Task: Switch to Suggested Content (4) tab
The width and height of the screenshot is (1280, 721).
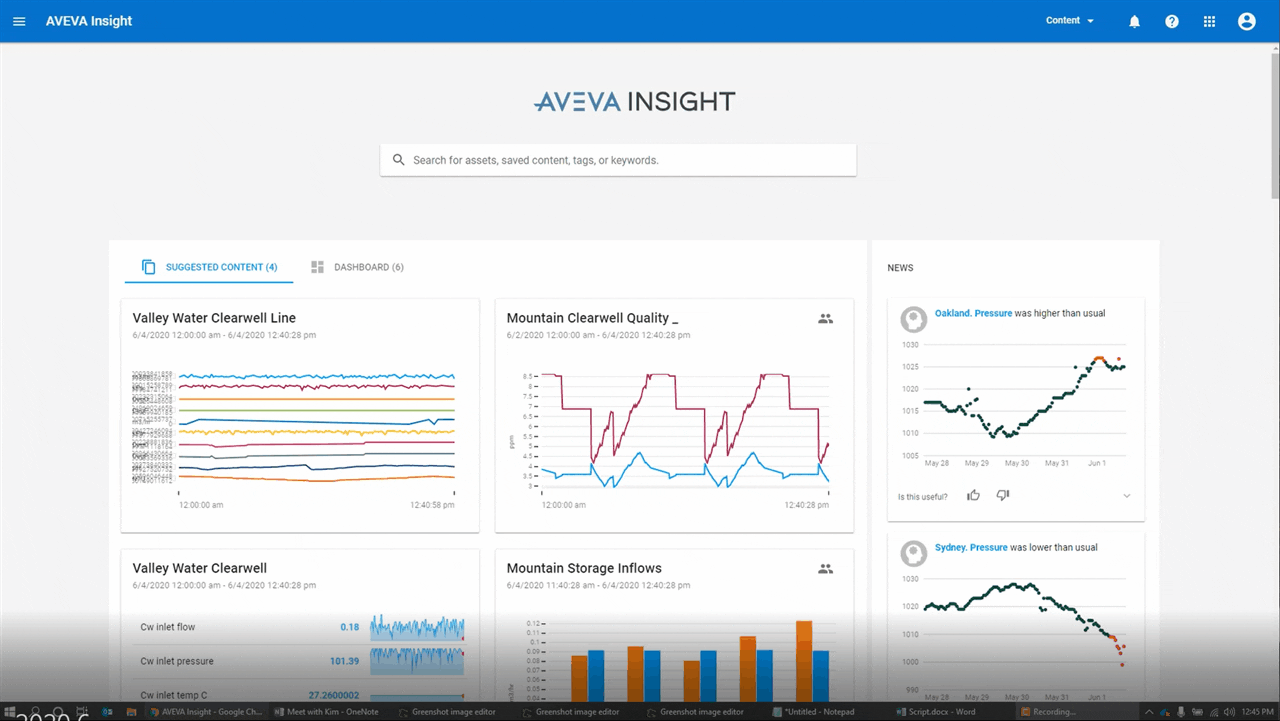Action: [209, 267]
